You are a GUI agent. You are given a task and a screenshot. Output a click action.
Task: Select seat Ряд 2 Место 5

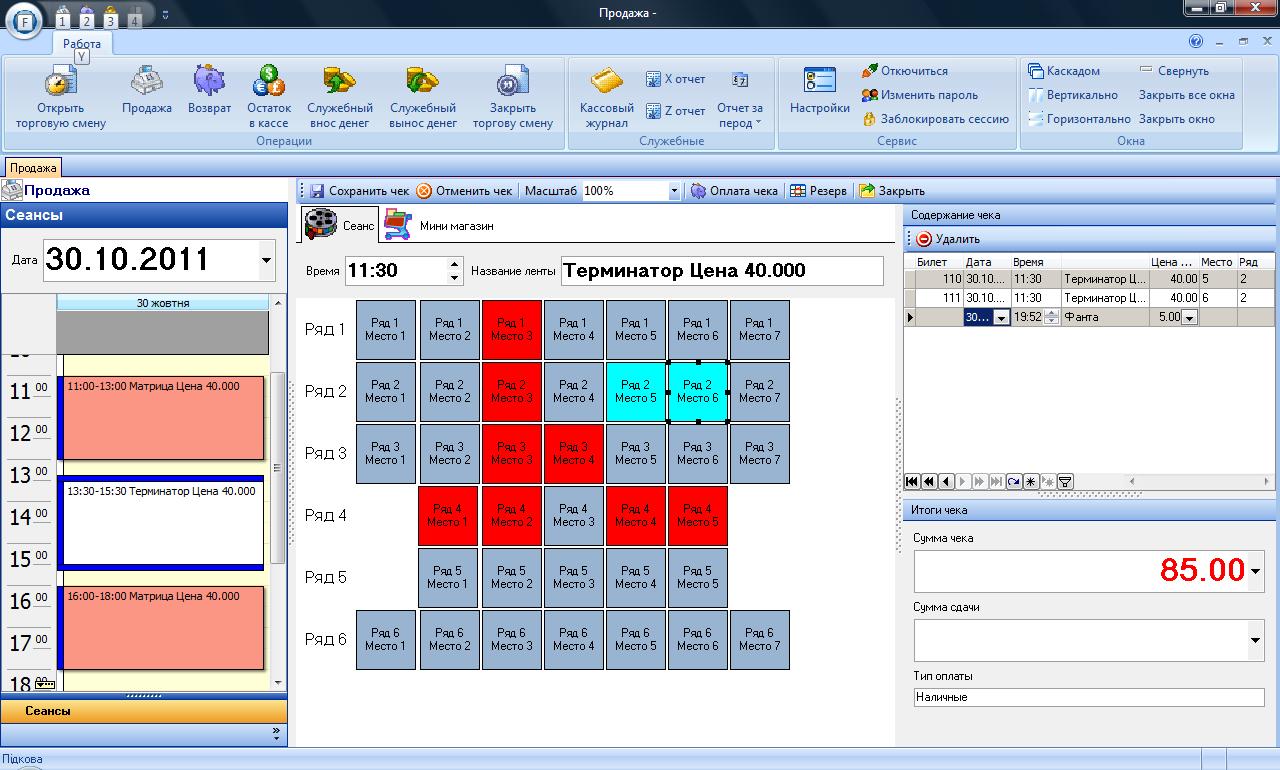coord(636,391)
